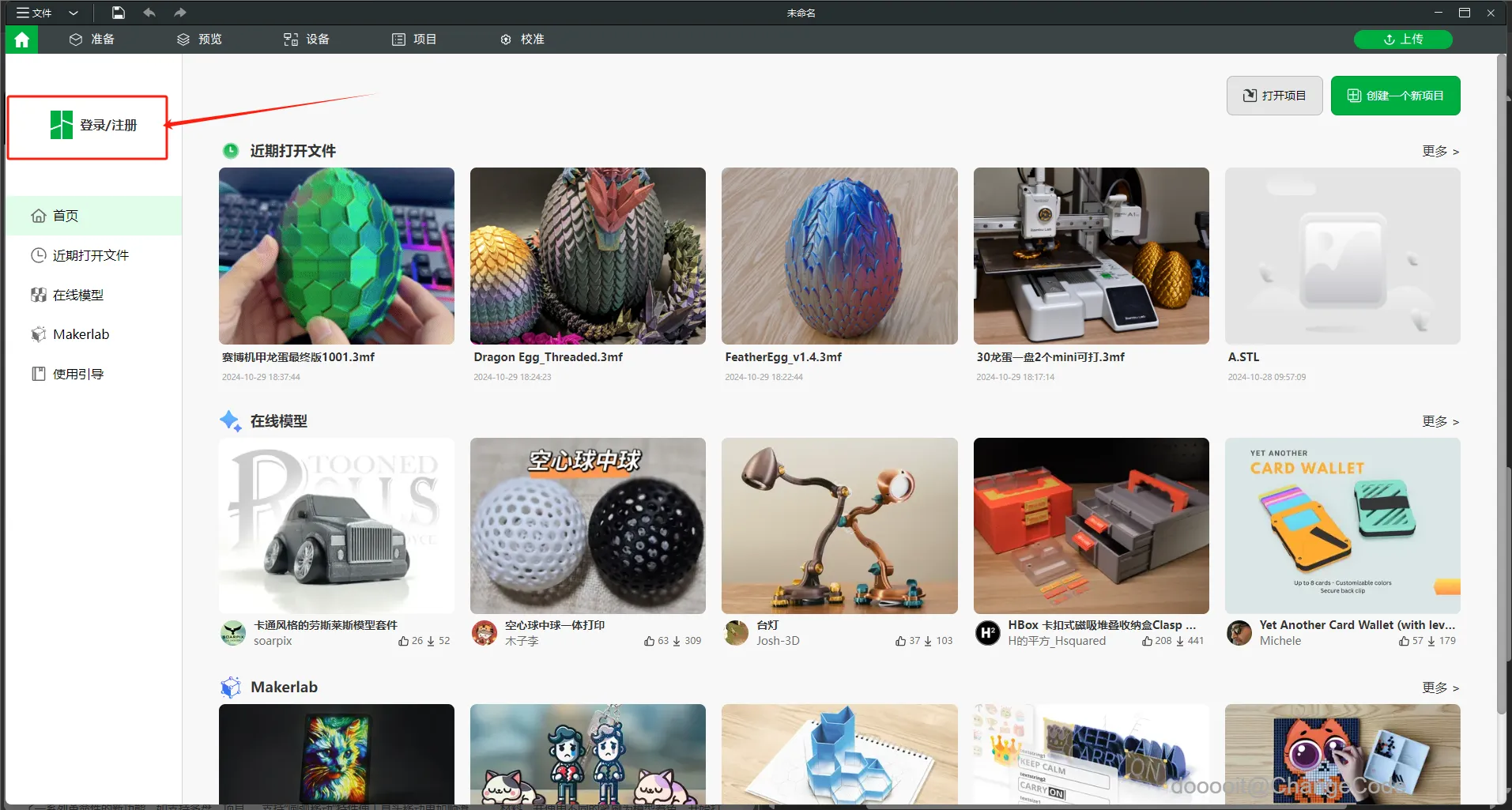This screenshot has width=1512, height=810.
Task: Switch to the 准备 tab
Action: (92, 40)
